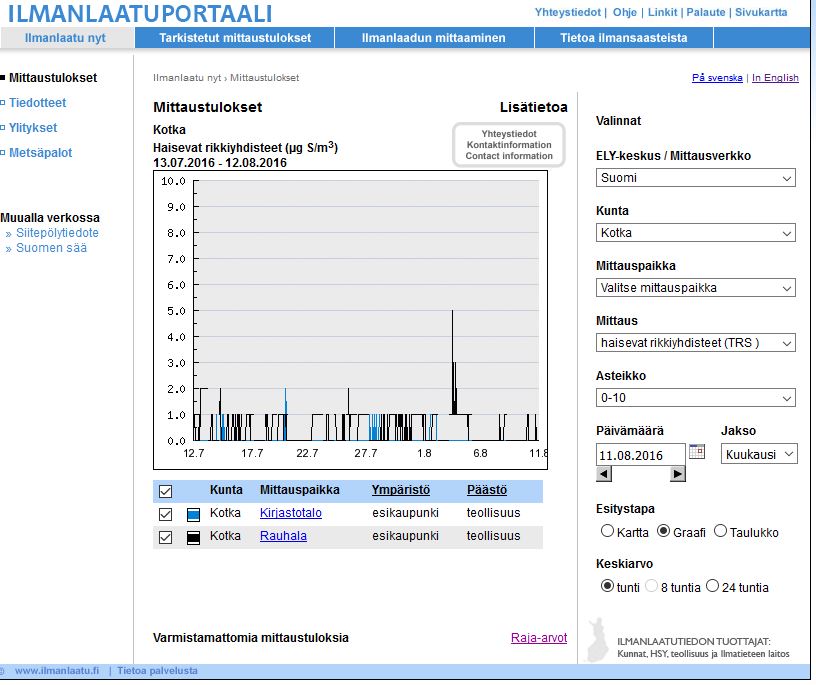
Task: Follow the Raja-arvot link
Action: (x=539, y=638)
